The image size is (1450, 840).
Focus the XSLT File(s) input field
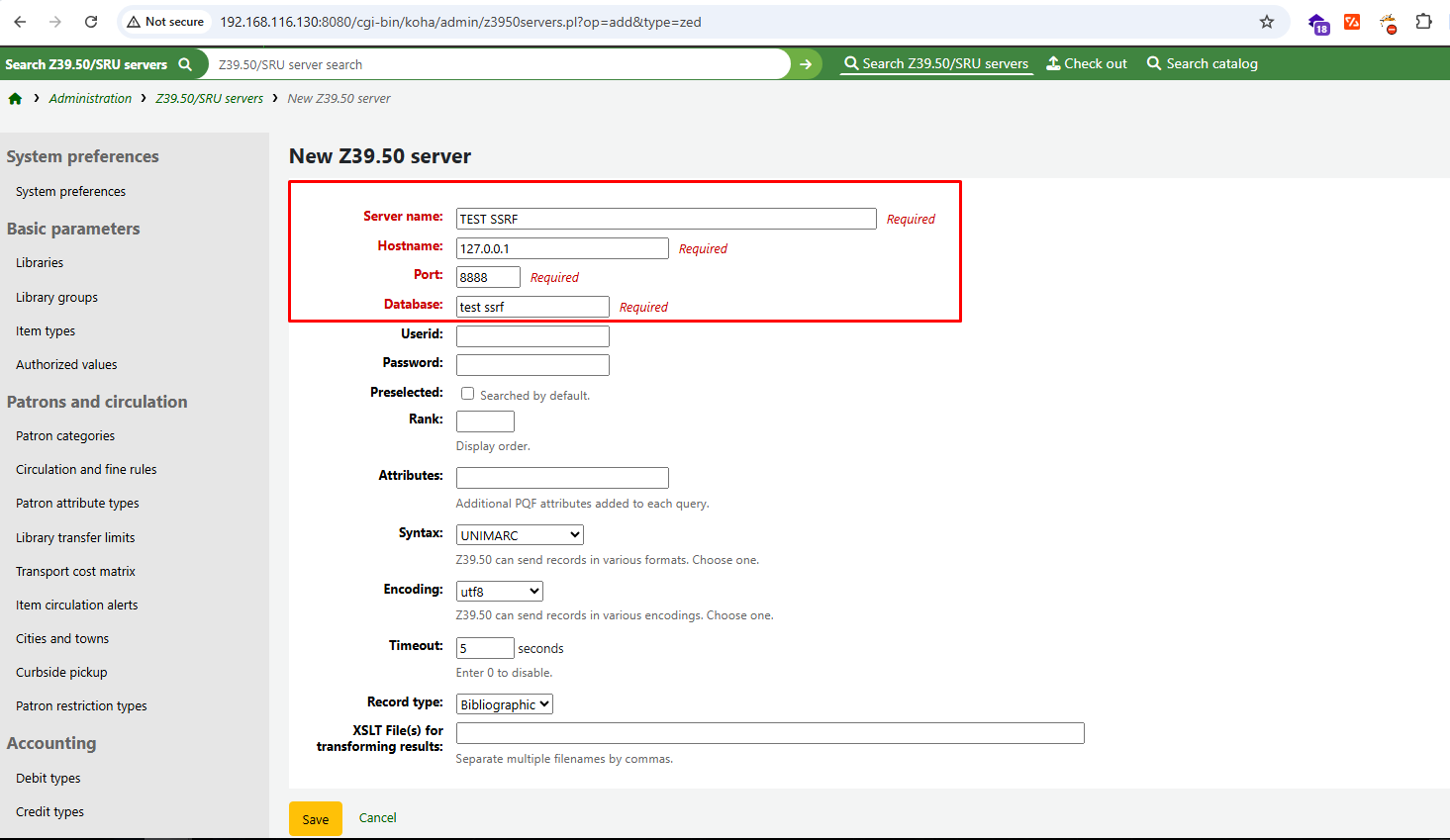point(770,733)
